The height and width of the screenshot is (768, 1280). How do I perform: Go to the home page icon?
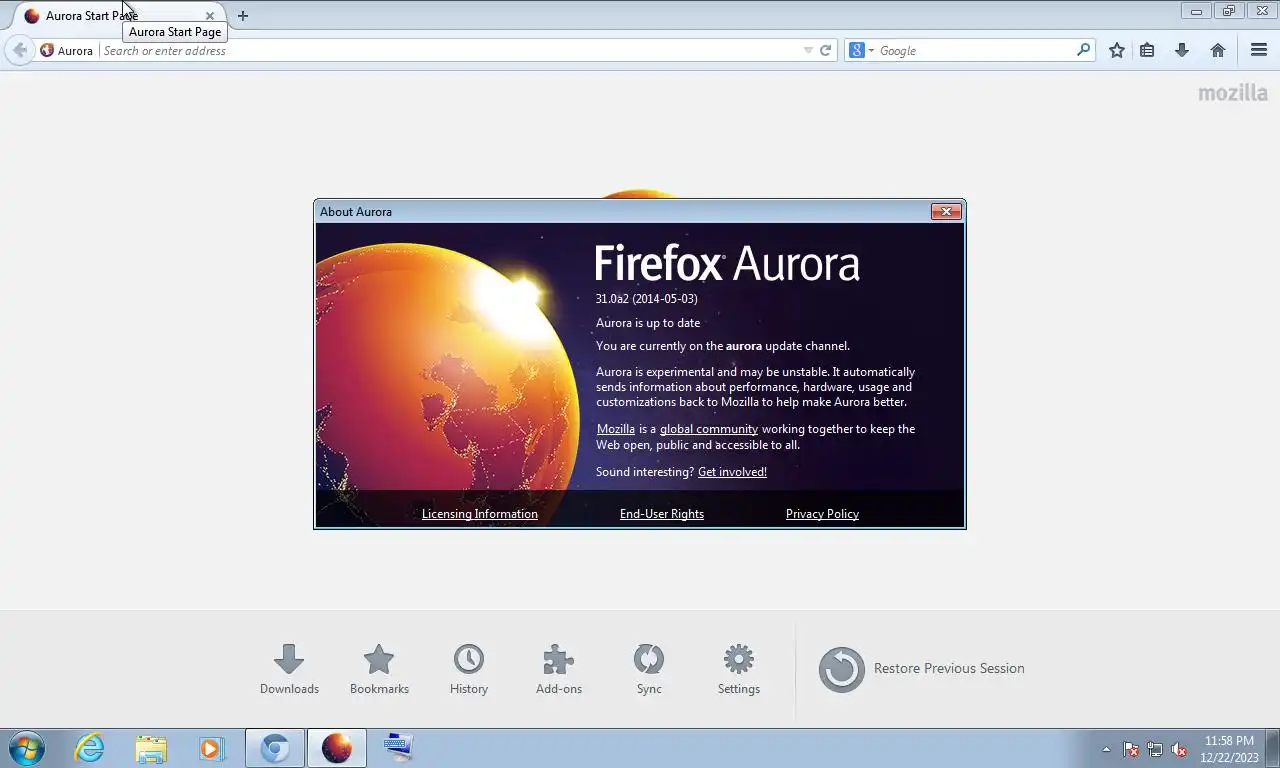(x=1218, y=50)
